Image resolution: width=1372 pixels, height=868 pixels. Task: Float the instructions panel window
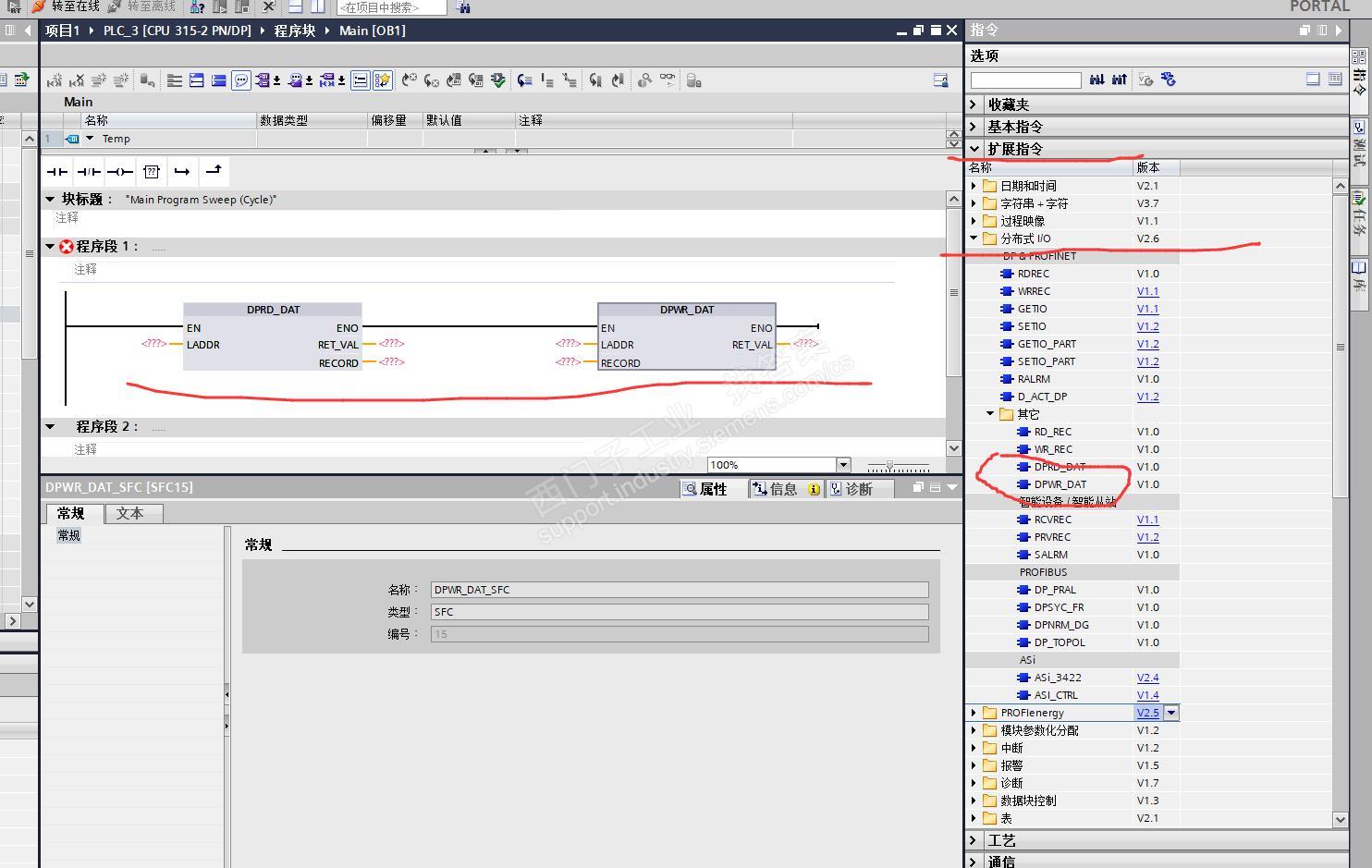pos(1305,30)
